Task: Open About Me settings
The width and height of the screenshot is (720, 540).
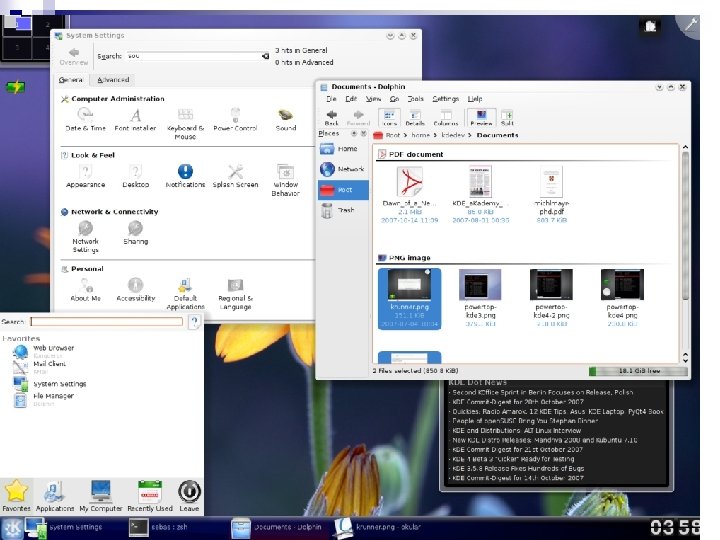Action: point(85,289)
